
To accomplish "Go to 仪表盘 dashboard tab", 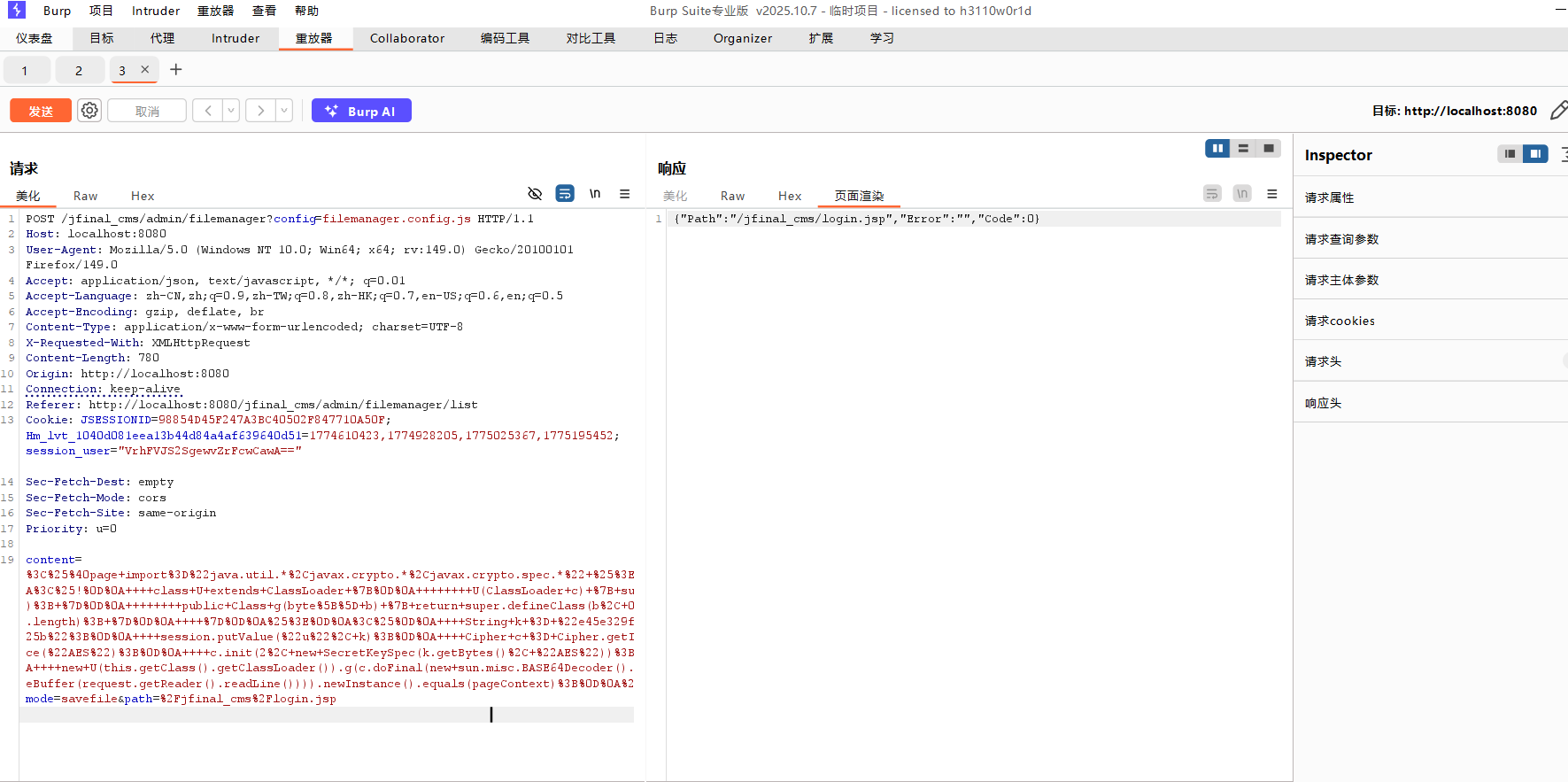I will click(x=35, y=38).
